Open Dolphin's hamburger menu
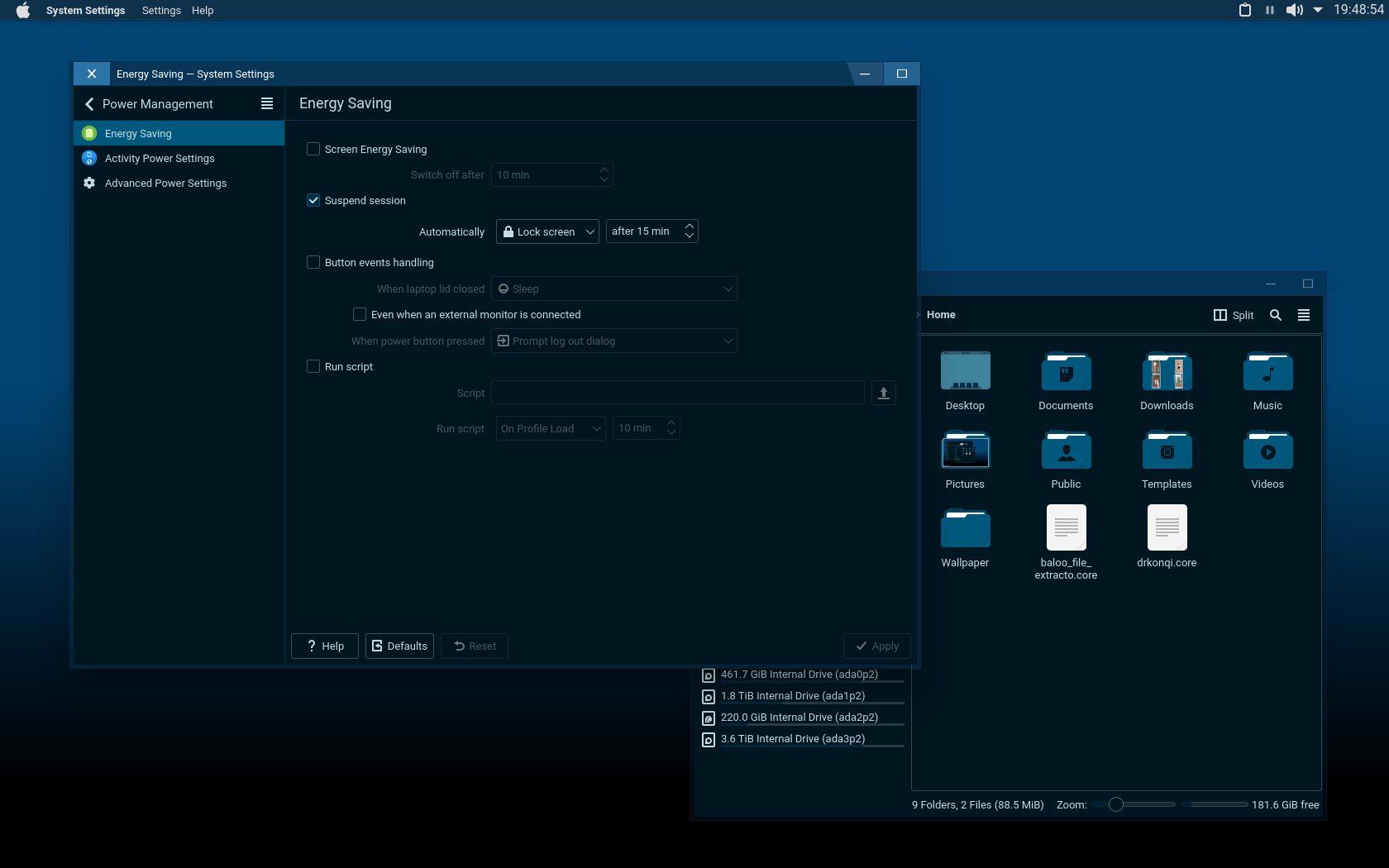Viewport: 1389px width, 868px height. pyautogui.click(x=1304, y=315)
